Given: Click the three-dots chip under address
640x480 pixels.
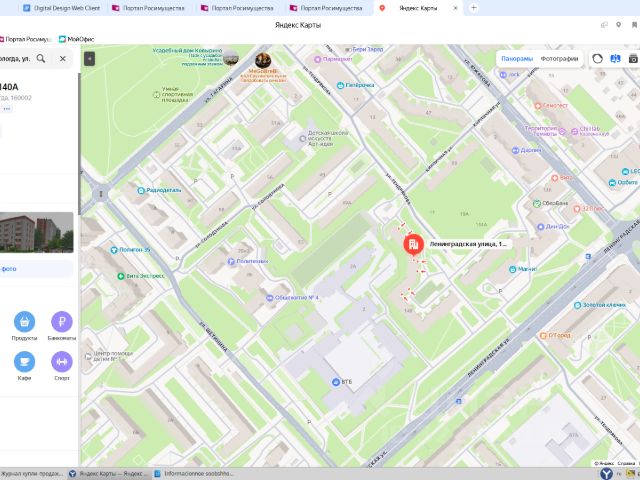Looking at the screenshot, I should (7, 109).
